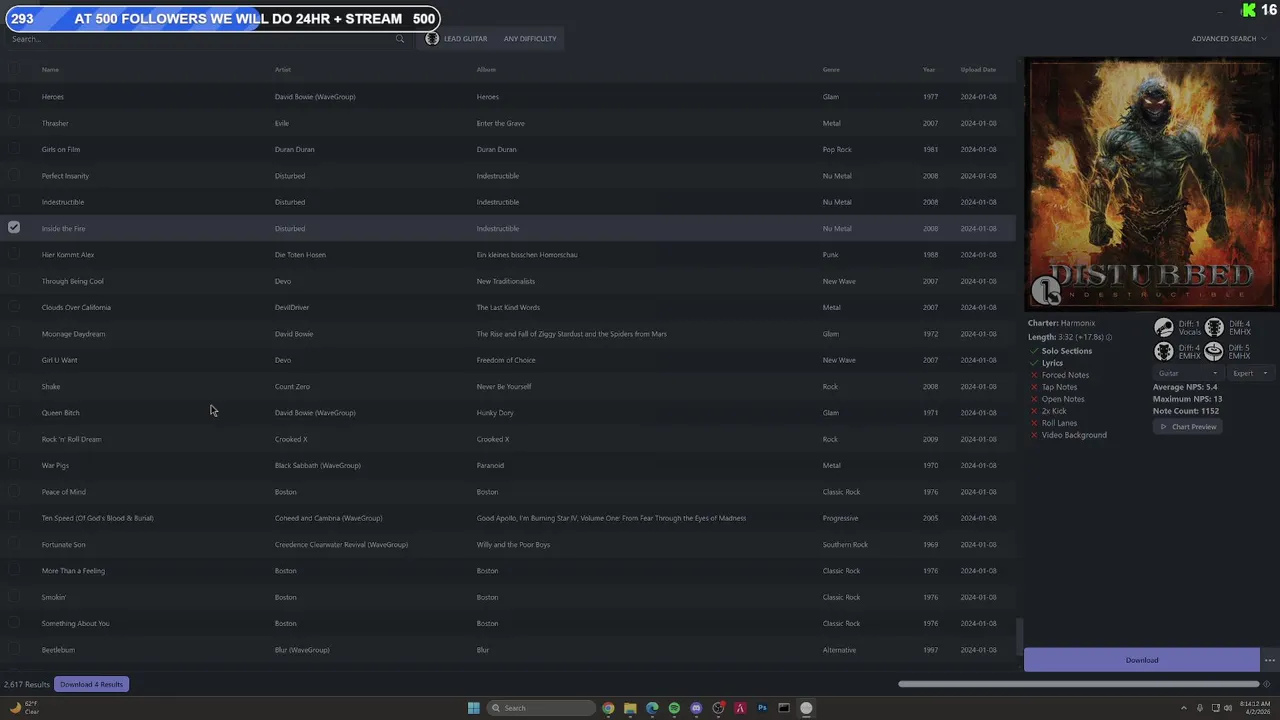
Task: Click the horizontal scrollbar at the bottom
Action: (1078, 684)
